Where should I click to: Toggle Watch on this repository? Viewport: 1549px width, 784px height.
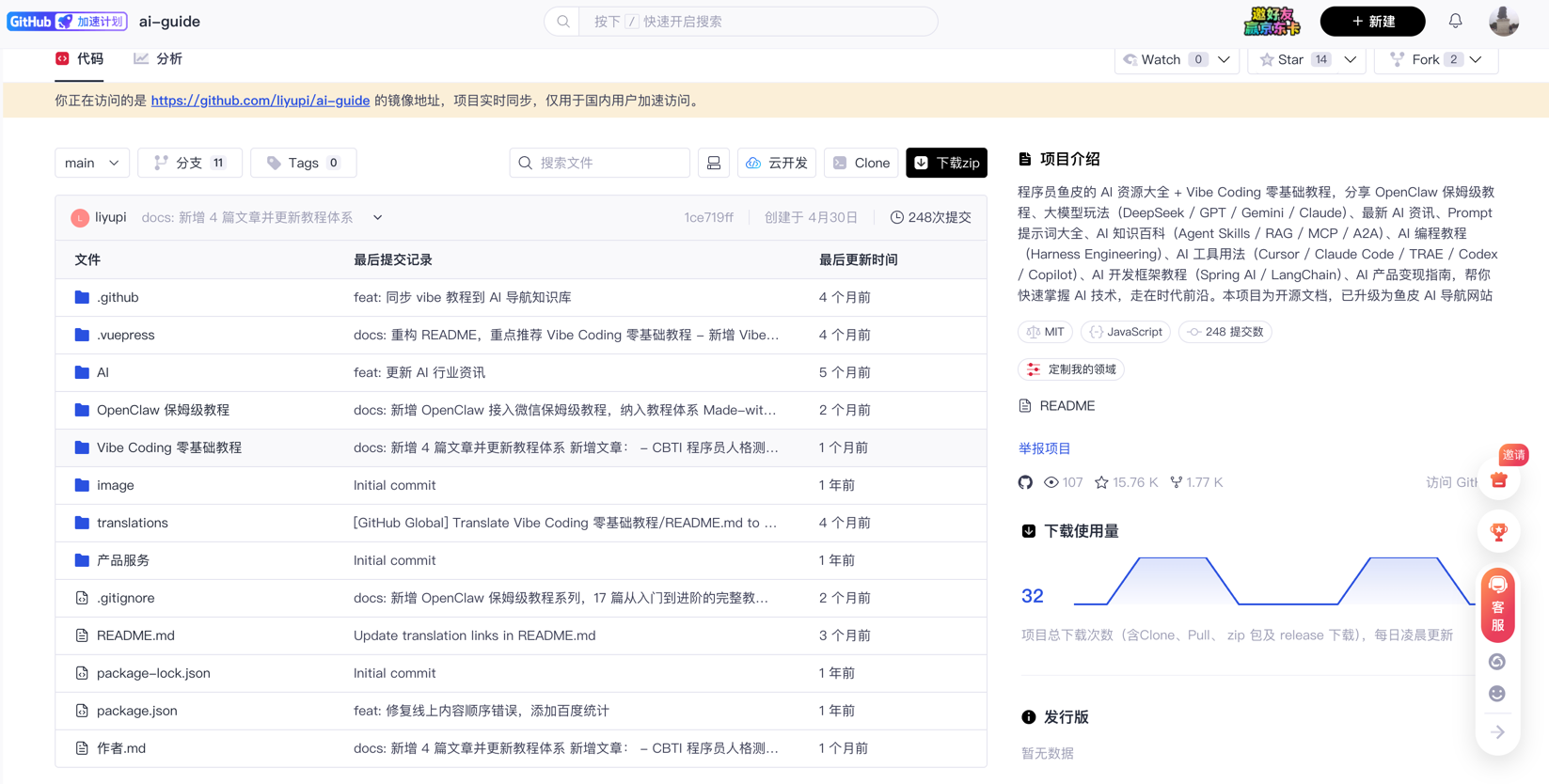pyautogui.click(x=1163, y=59)
